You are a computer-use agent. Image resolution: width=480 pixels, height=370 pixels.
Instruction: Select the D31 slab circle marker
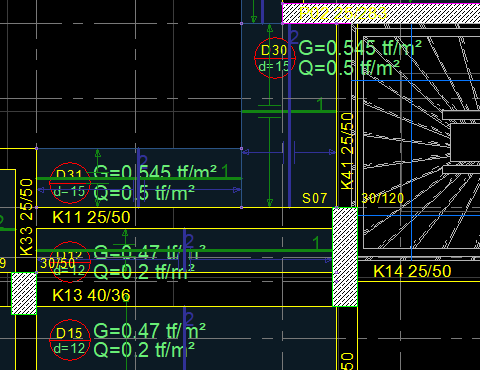click(x=70, y=183)
